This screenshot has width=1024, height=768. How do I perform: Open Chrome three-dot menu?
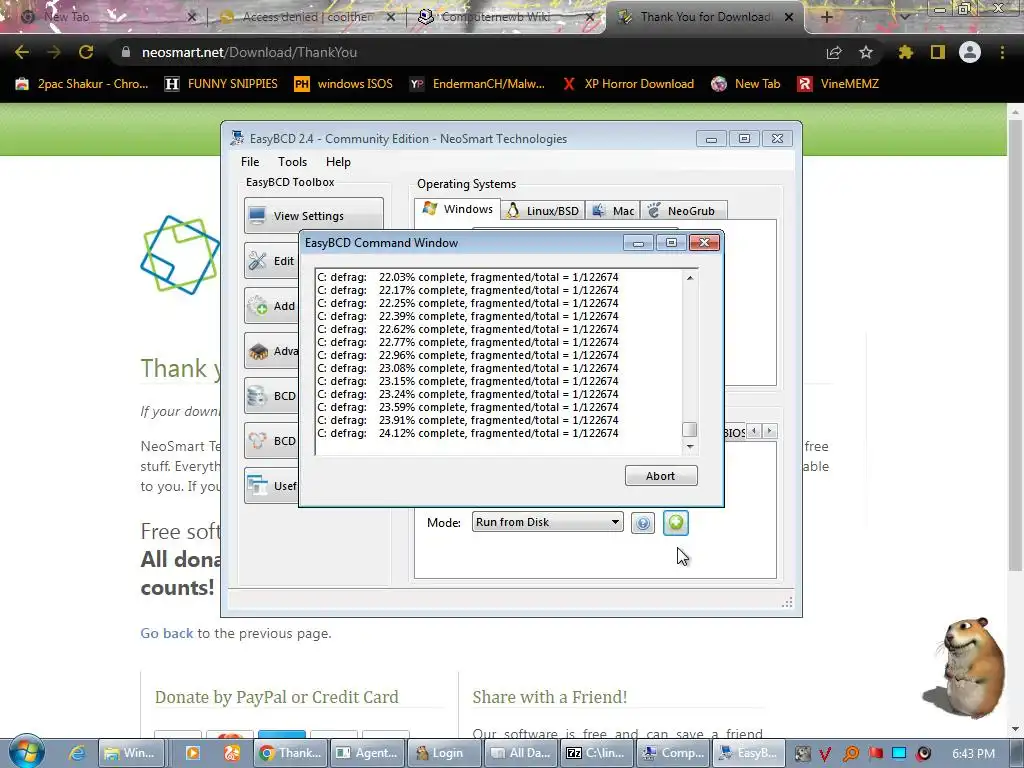coord(1002,52)
